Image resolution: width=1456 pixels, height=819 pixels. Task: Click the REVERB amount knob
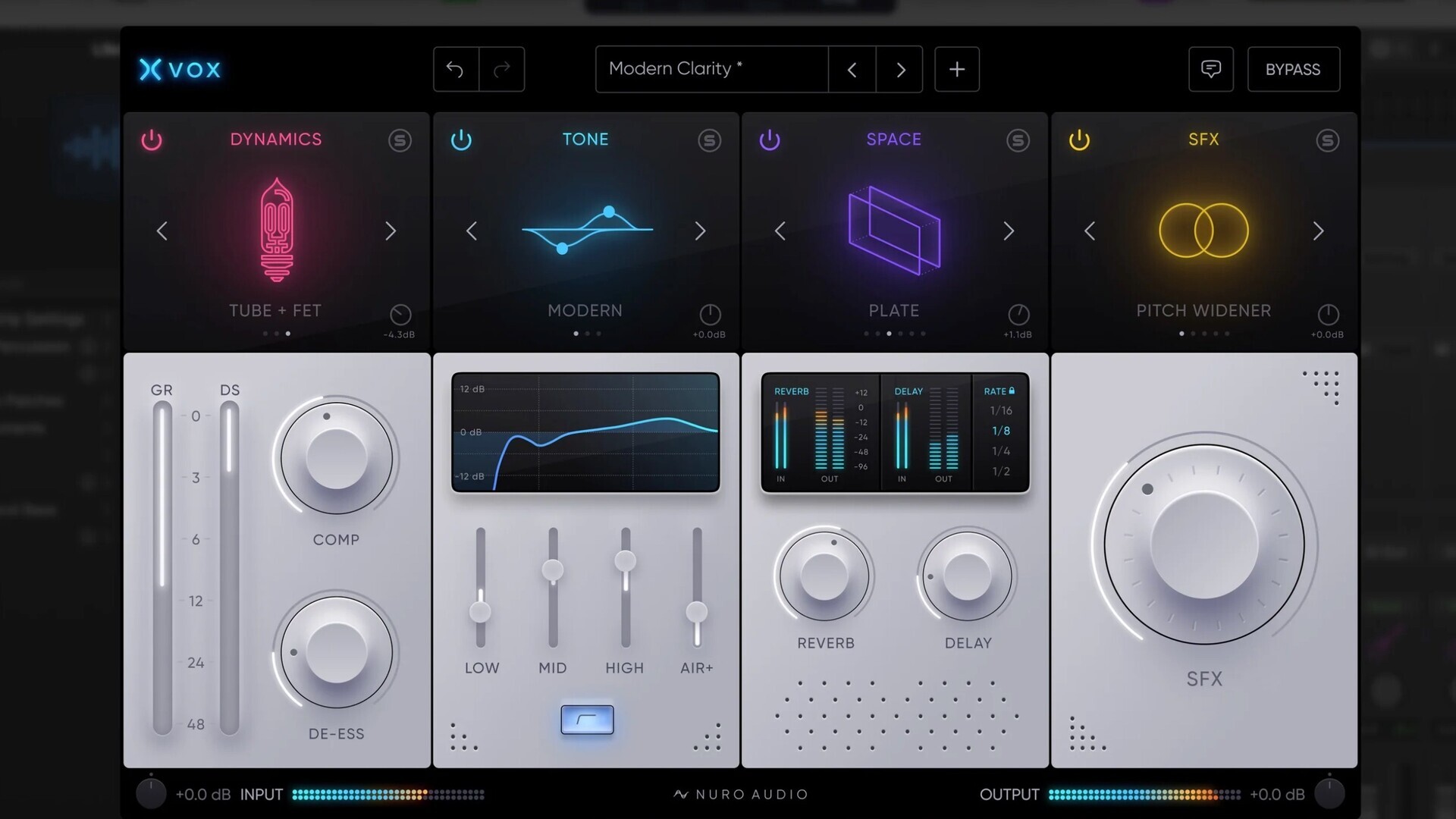point(824,576)
